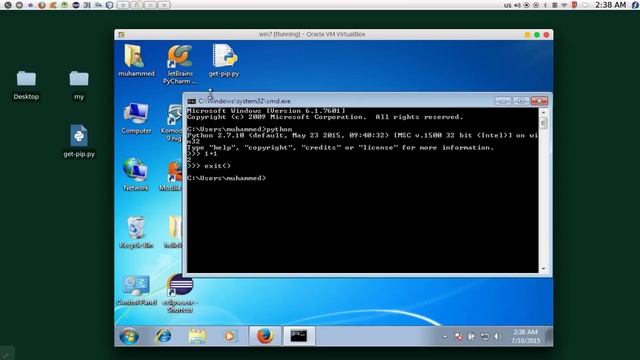Select get-pip.py on the host desktop
This screenshot has height=360, width=640.
tap(79, 141)
